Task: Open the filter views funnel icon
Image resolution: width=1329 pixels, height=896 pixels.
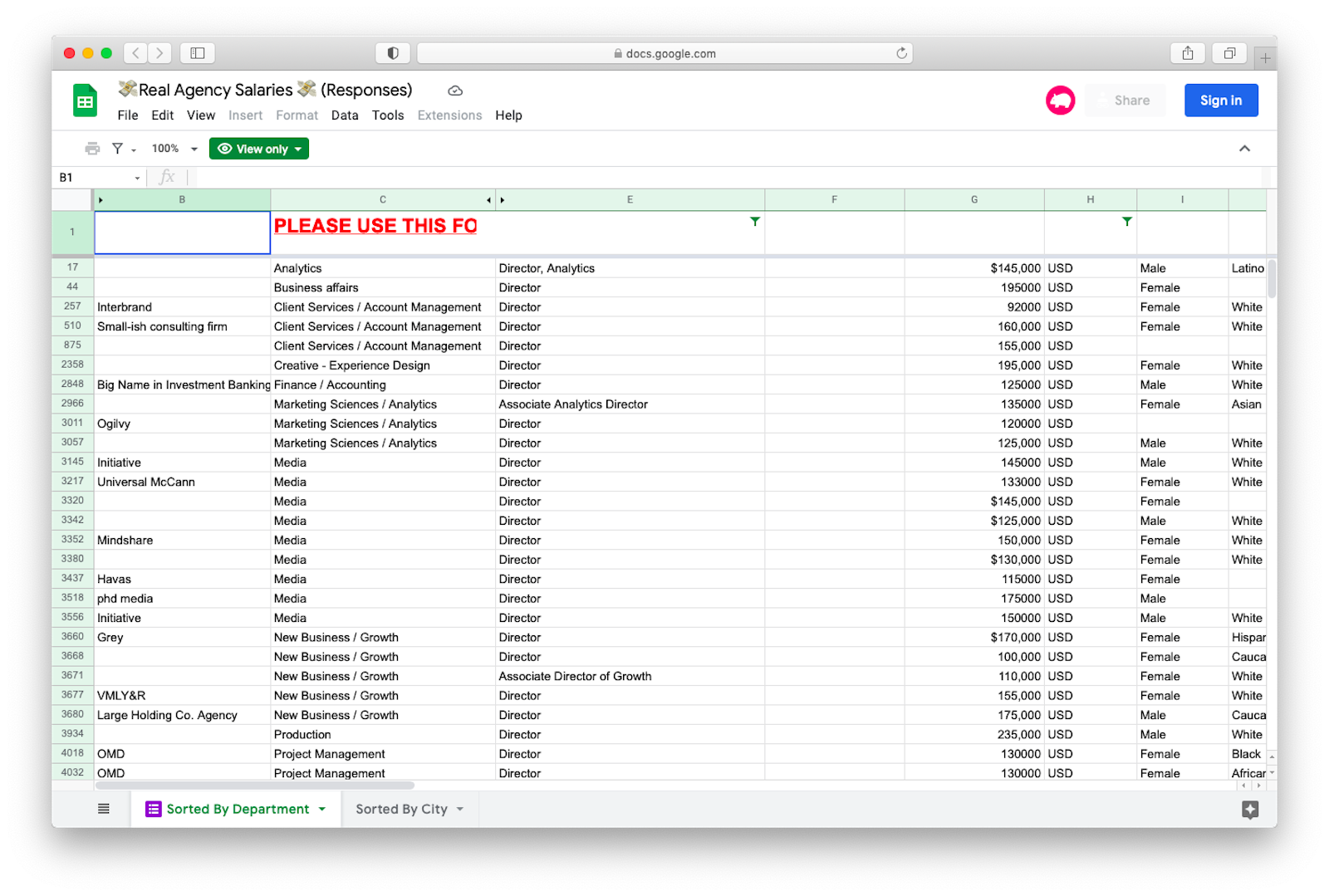Action: [118, 149]
